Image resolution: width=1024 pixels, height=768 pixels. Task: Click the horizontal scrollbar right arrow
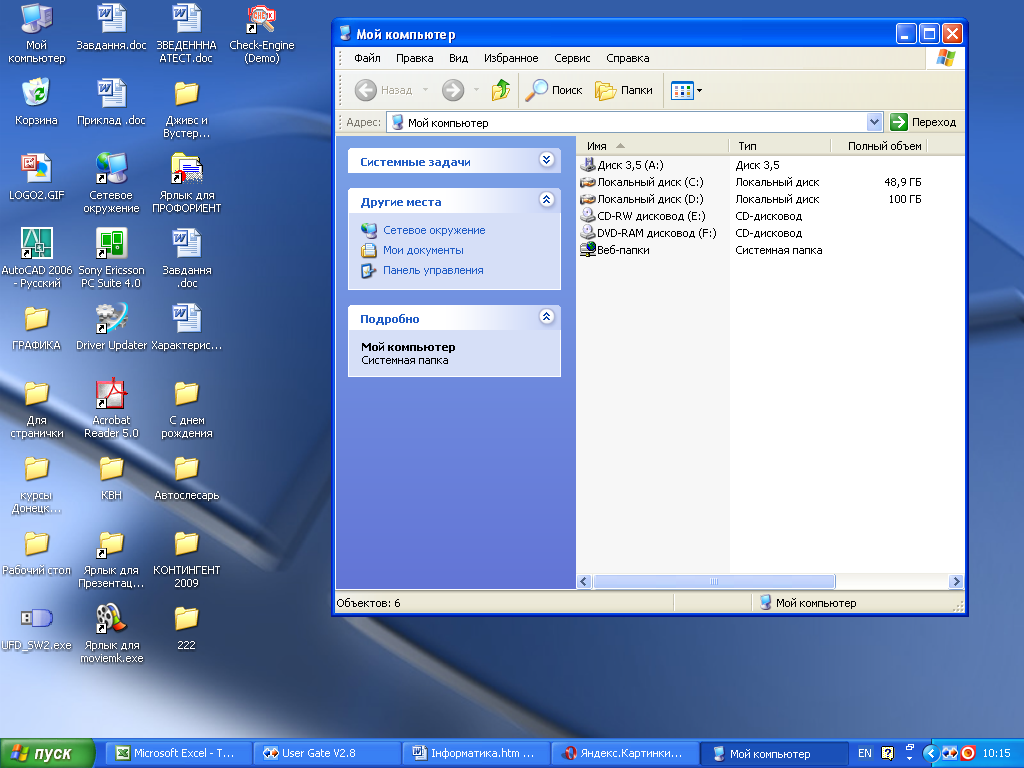point(956,581)
